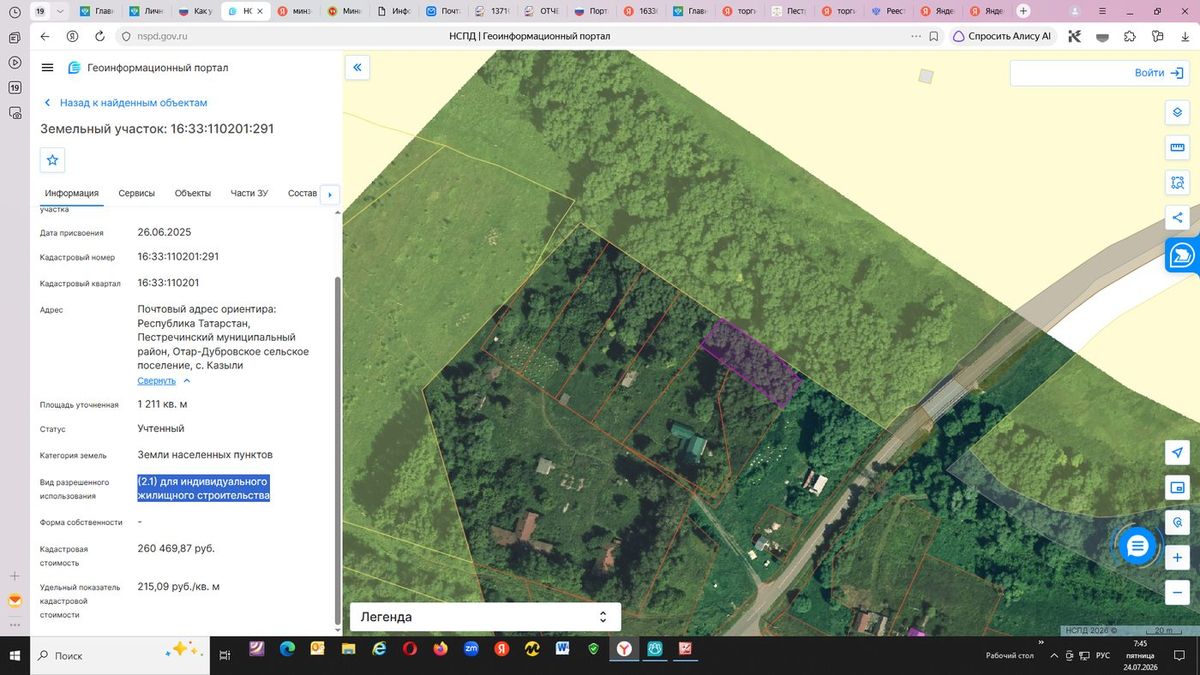This screenshot has height=675, width=1200.
Task: Switch to Информация tab
Action: (x=71, y=193)
